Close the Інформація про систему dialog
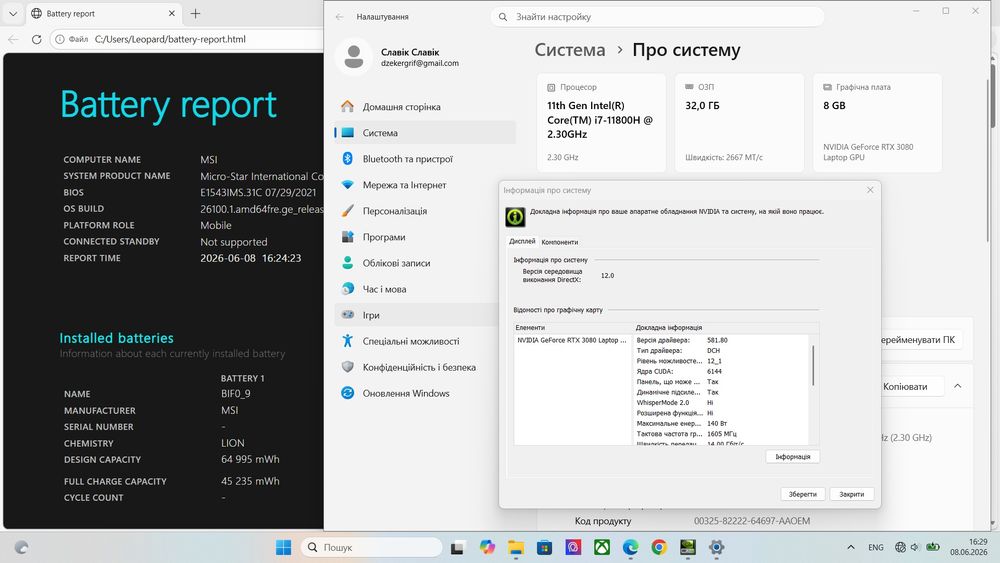Screen dimensions: 1000x563 point(870,190)
